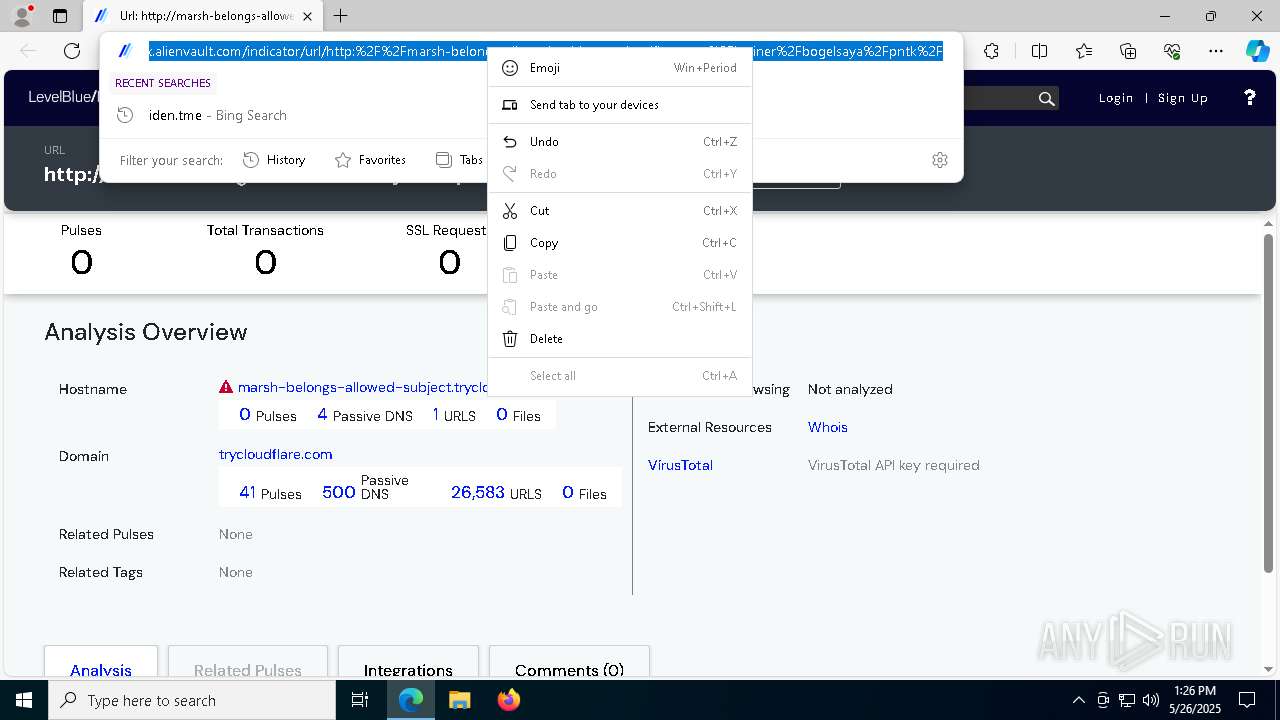
Task: Open Windows Start menu
Action: coord(24,700)
